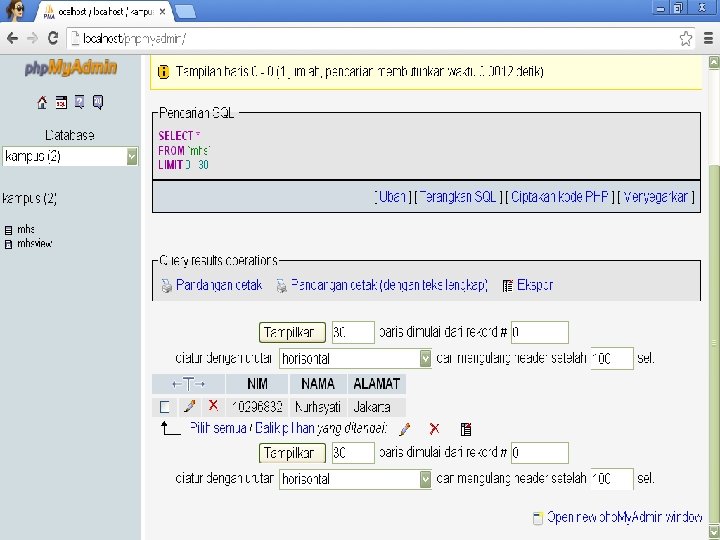Screen dimensions: 720x540
Task: Close the localhost browser tab
Action: [x=162, y=11]
